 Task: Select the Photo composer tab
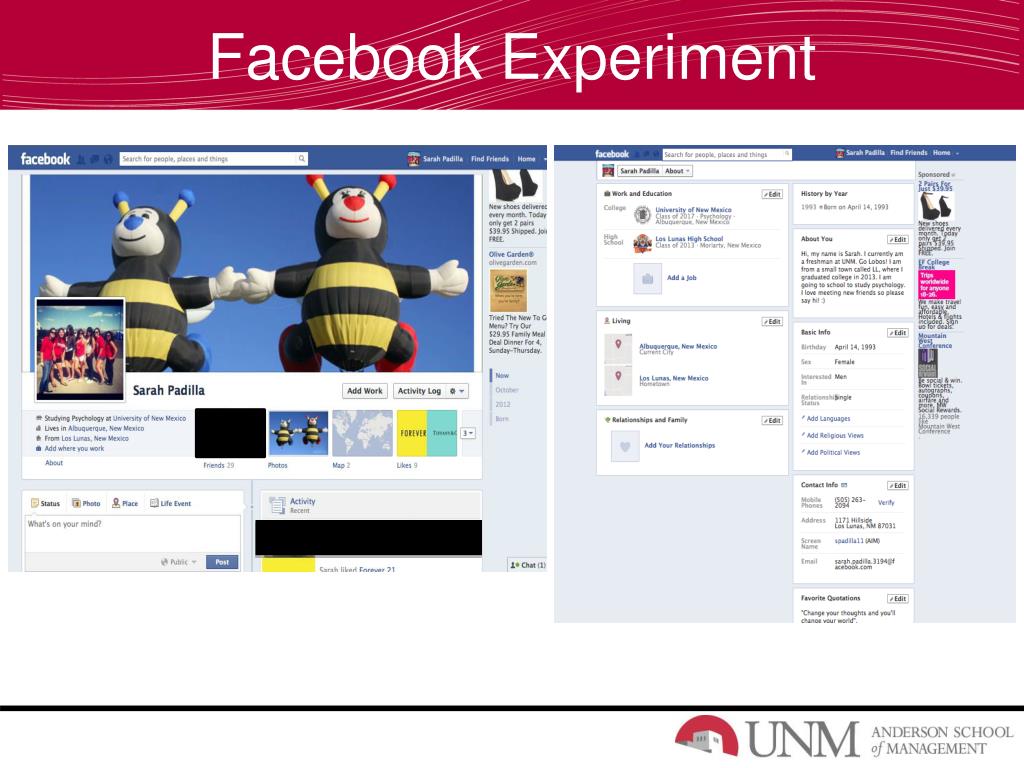pos(86,504)
